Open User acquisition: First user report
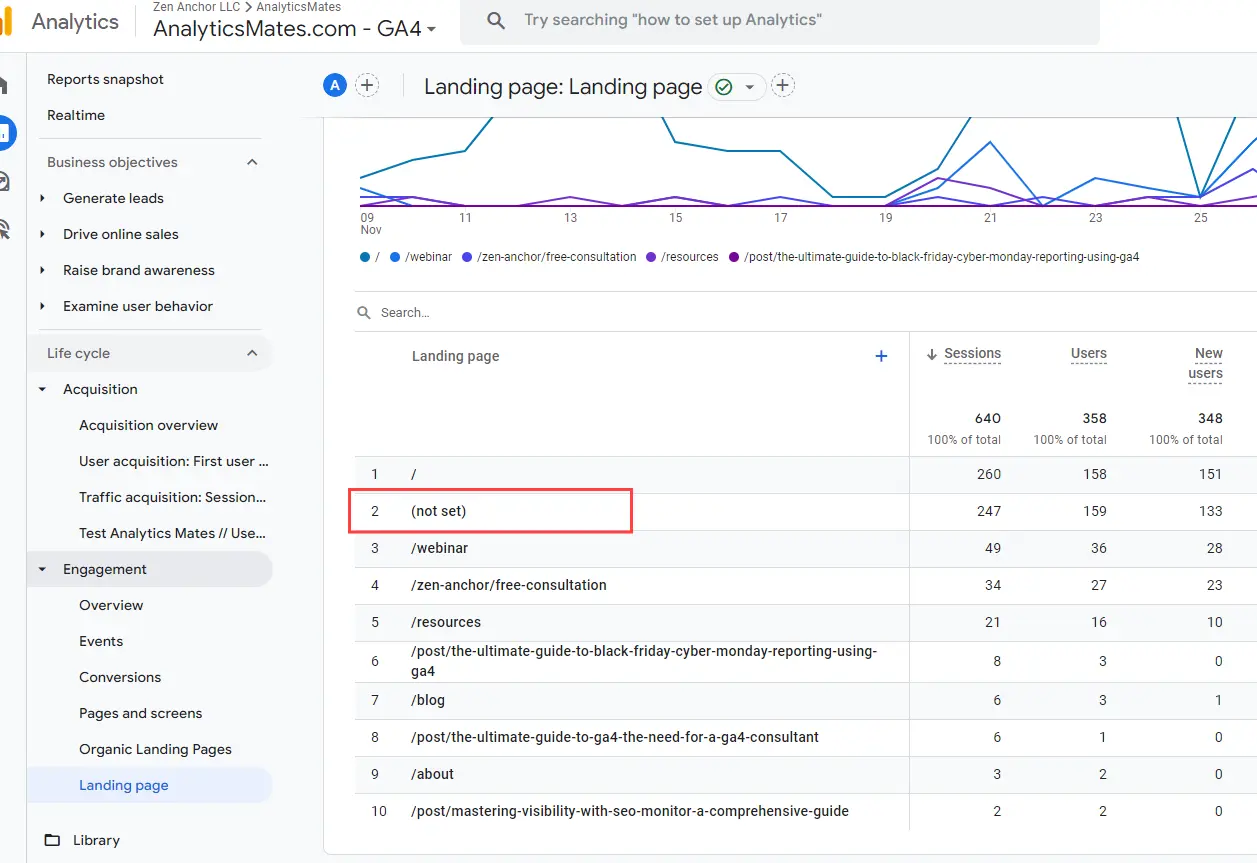1257x863 pixels. pos(174,461)
